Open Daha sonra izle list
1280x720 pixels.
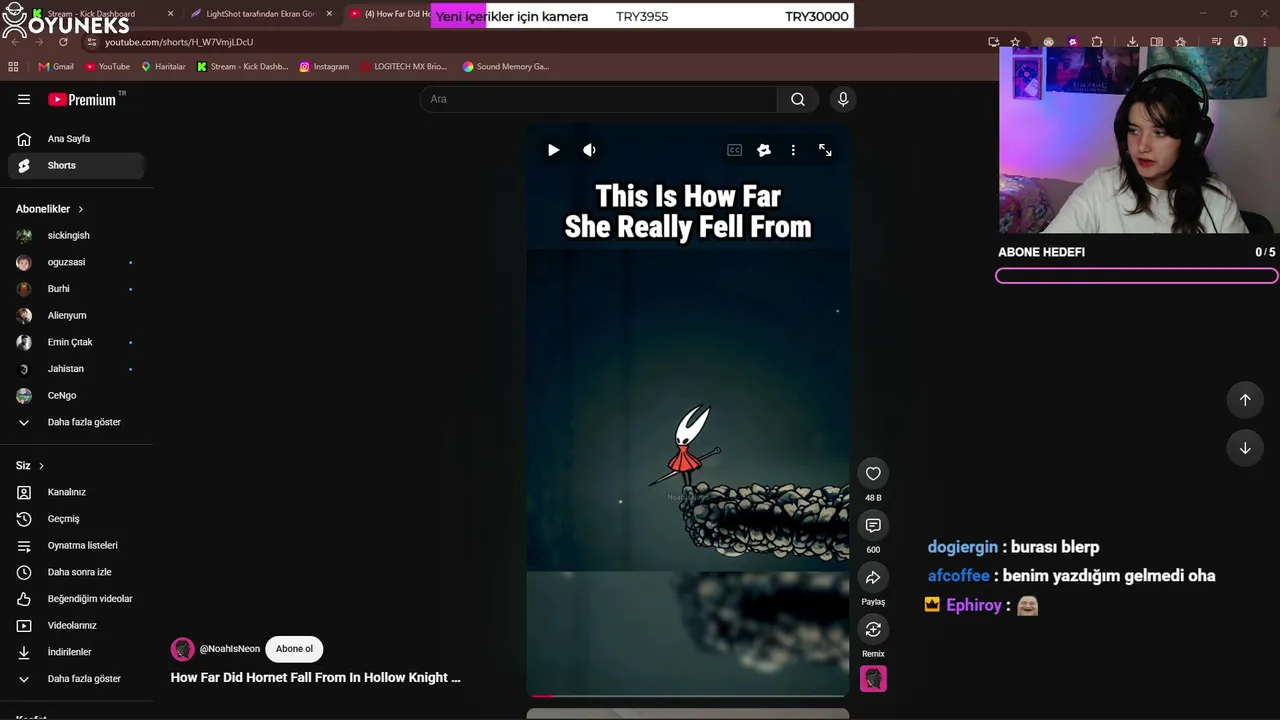(x=76, y=572)
